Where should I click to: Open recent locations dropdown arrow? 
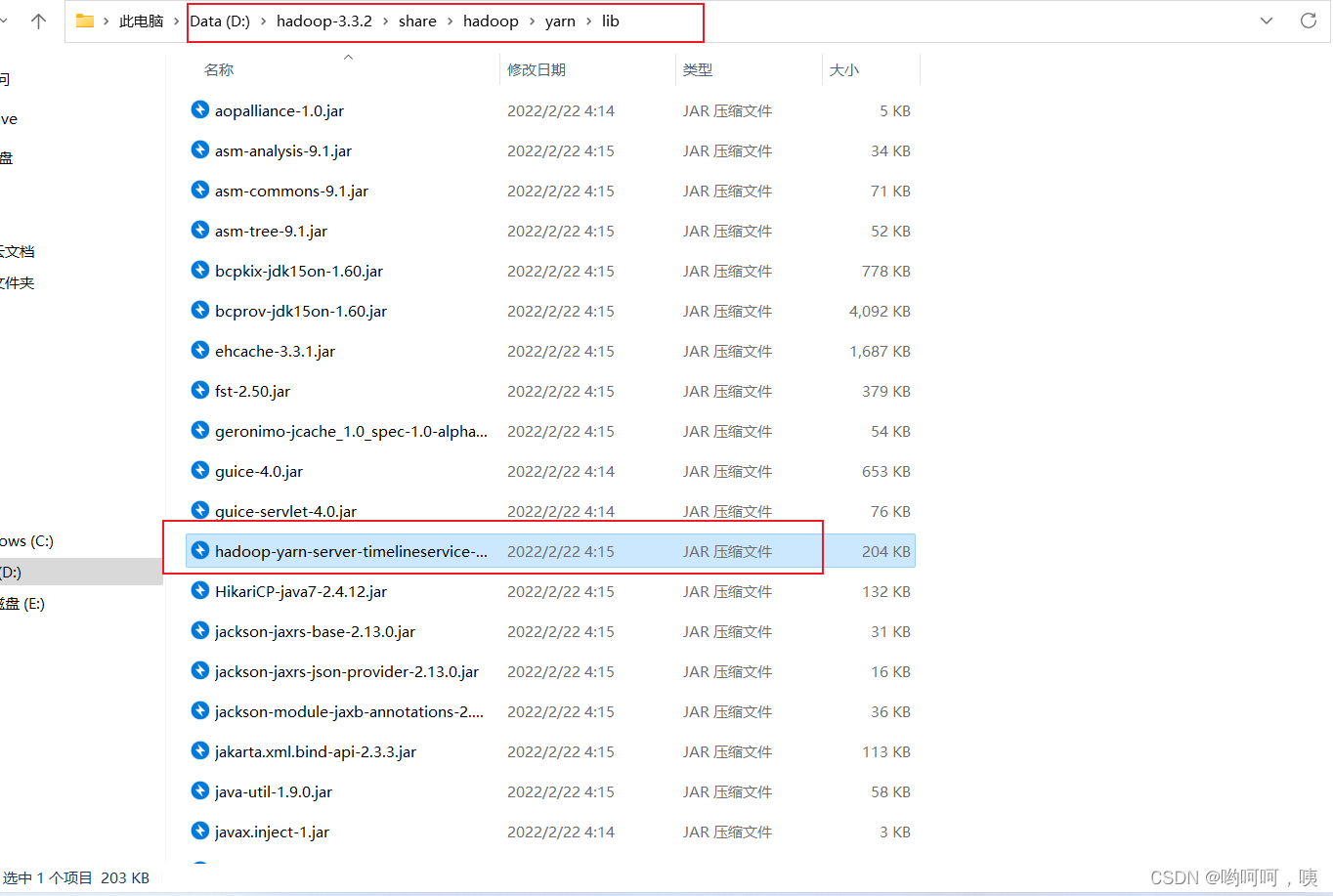(3, 21)
